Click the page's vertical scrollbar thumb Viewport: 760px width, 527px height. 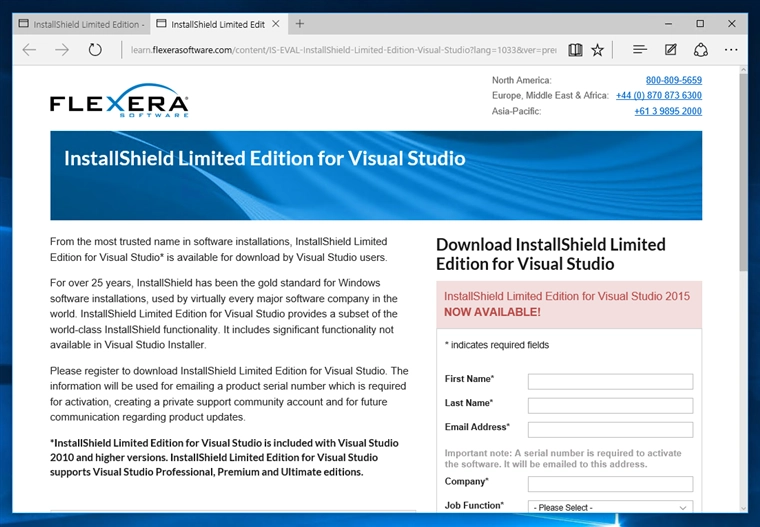(743, 172)
